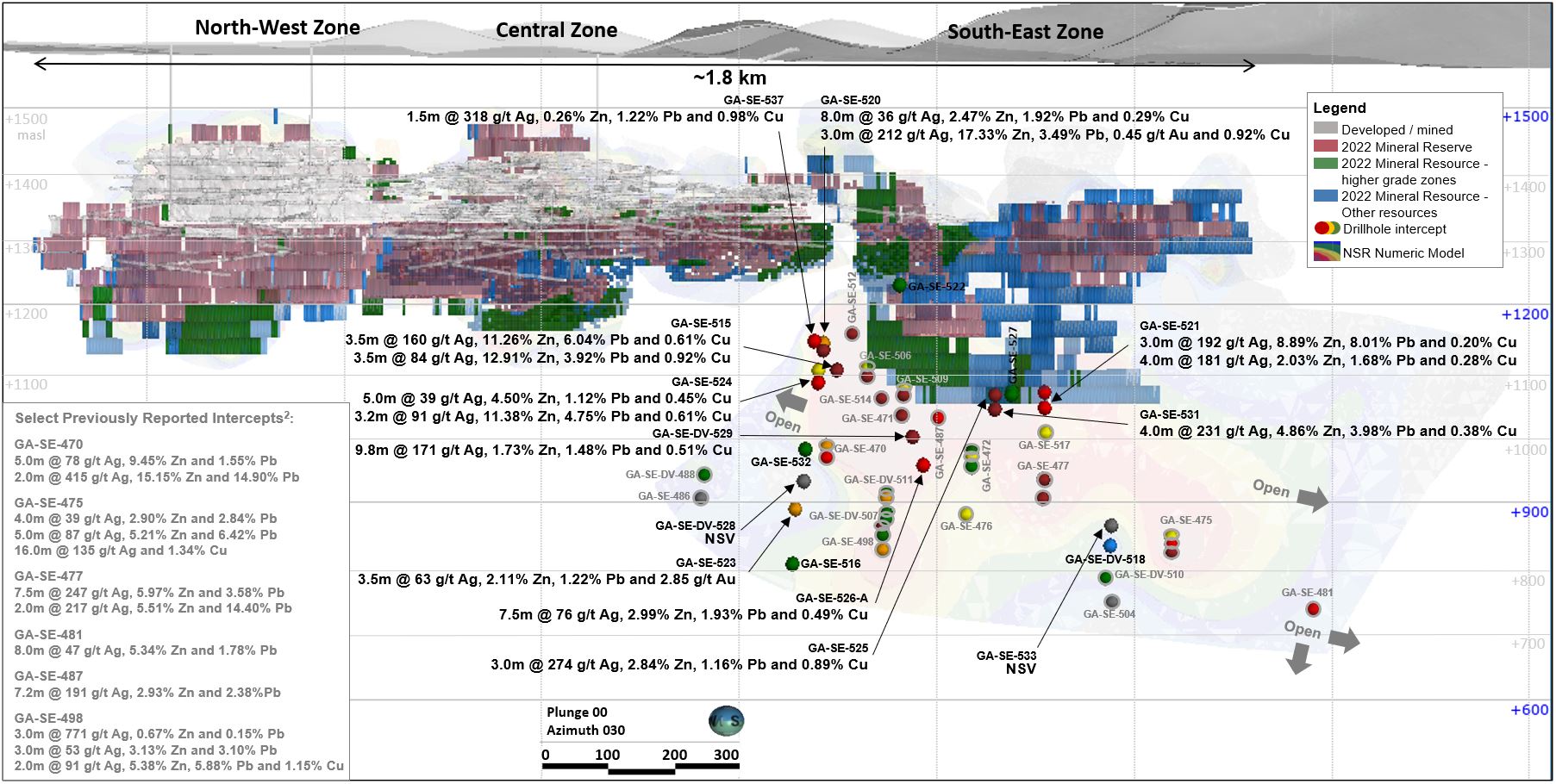Click the red GA-SE-481 drillhole marker

[1313, 609]
